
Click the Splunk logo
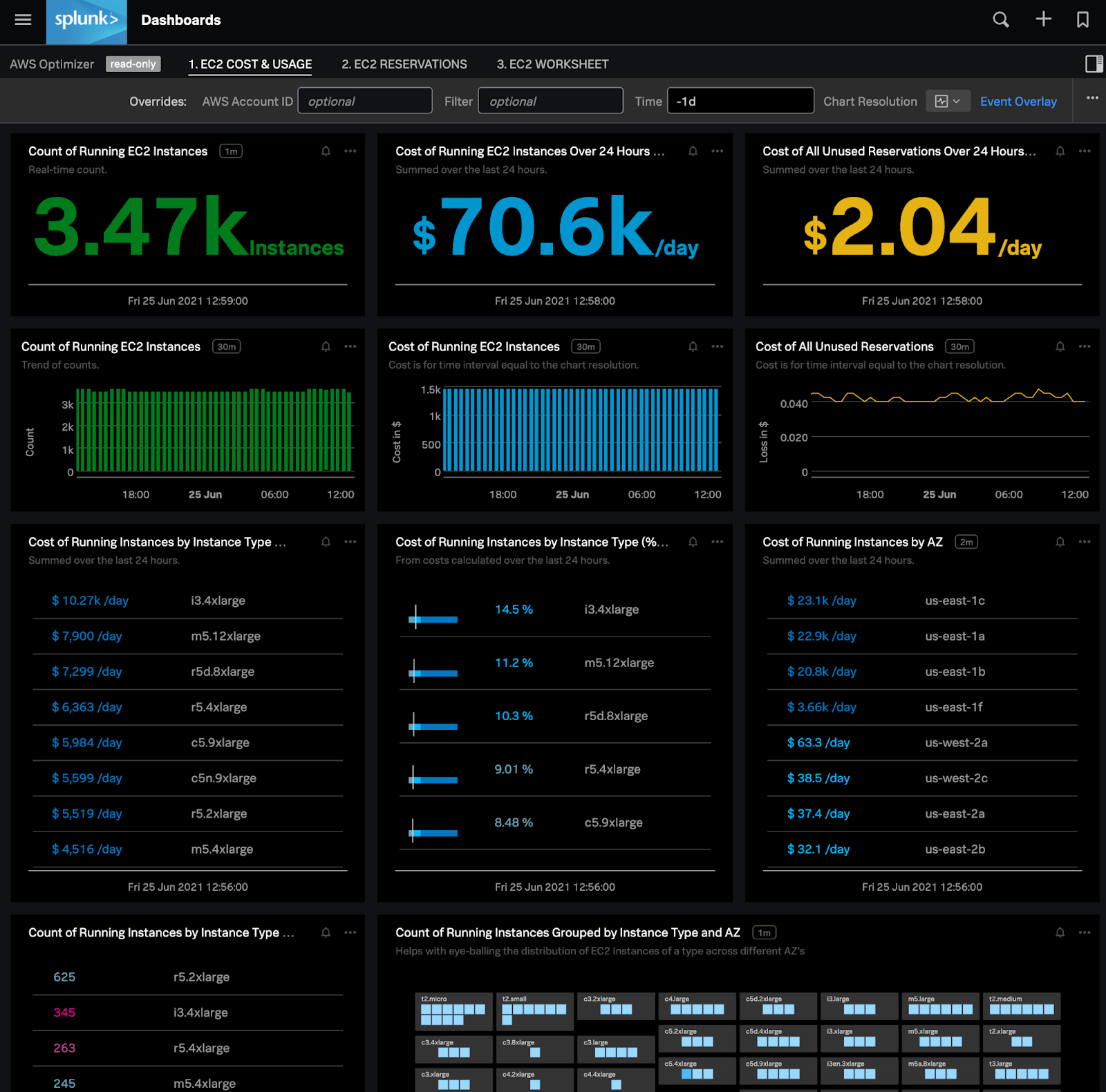(x=86, y=21)
